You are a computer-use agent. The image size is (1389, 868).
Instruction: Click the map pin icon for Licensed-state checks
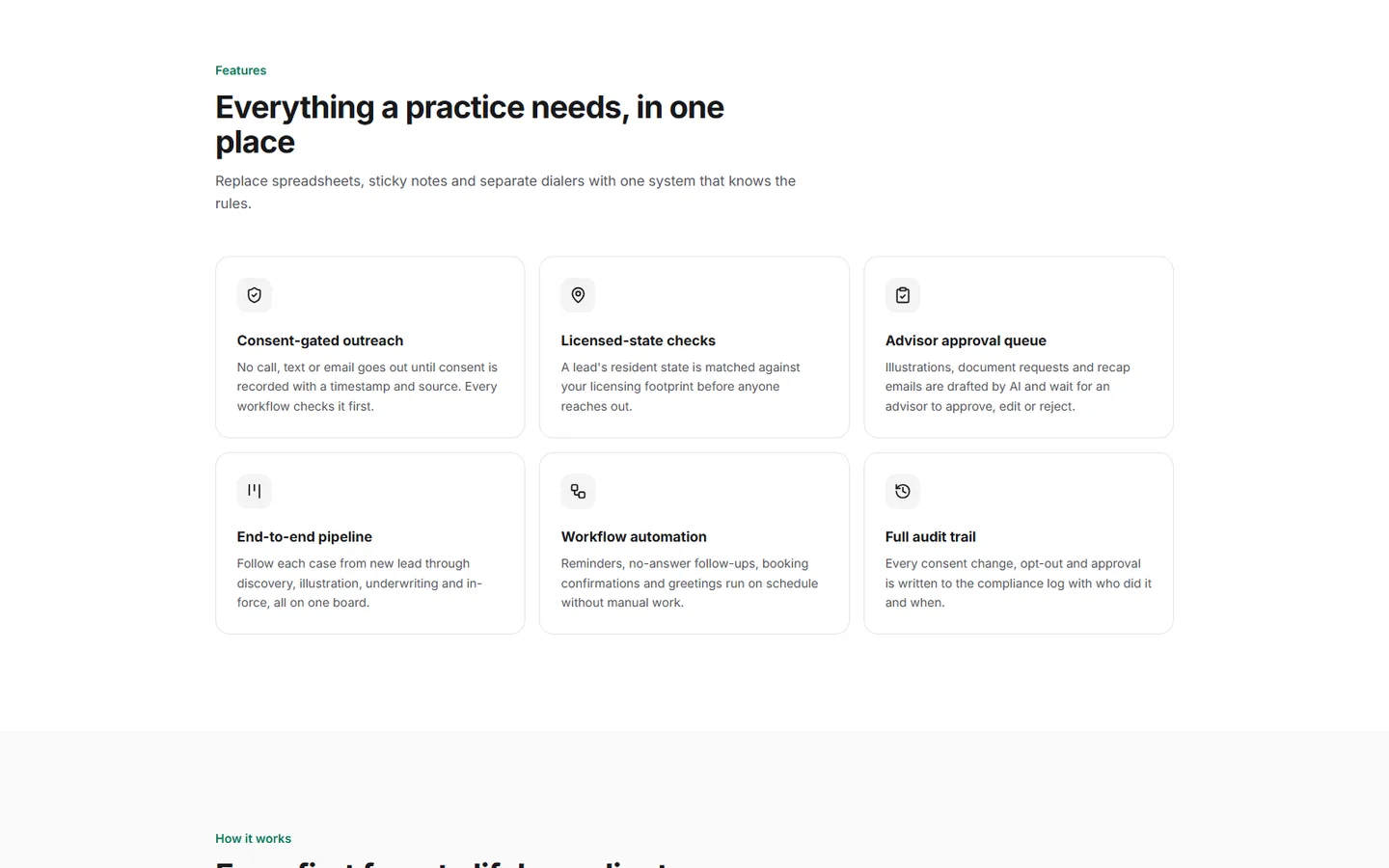coord(578,295)
